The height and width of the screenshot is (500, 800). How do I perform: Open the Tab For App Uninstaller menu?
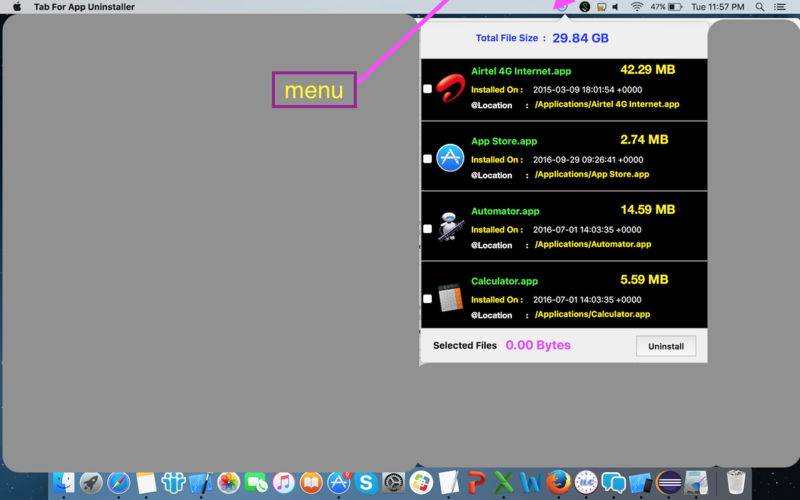[x=84, y=7]
